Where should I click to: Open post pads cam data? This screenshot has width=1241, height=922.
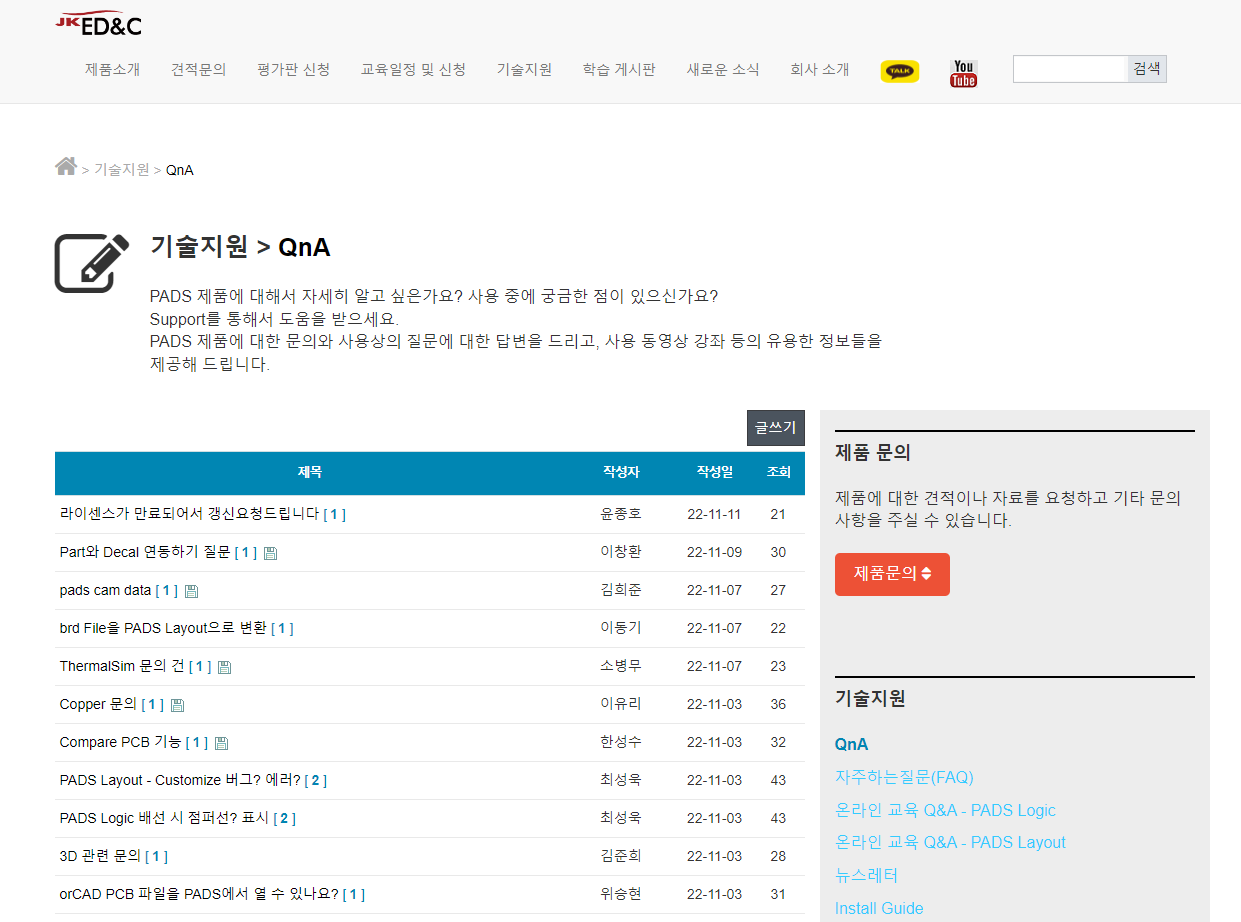[105, 590]
